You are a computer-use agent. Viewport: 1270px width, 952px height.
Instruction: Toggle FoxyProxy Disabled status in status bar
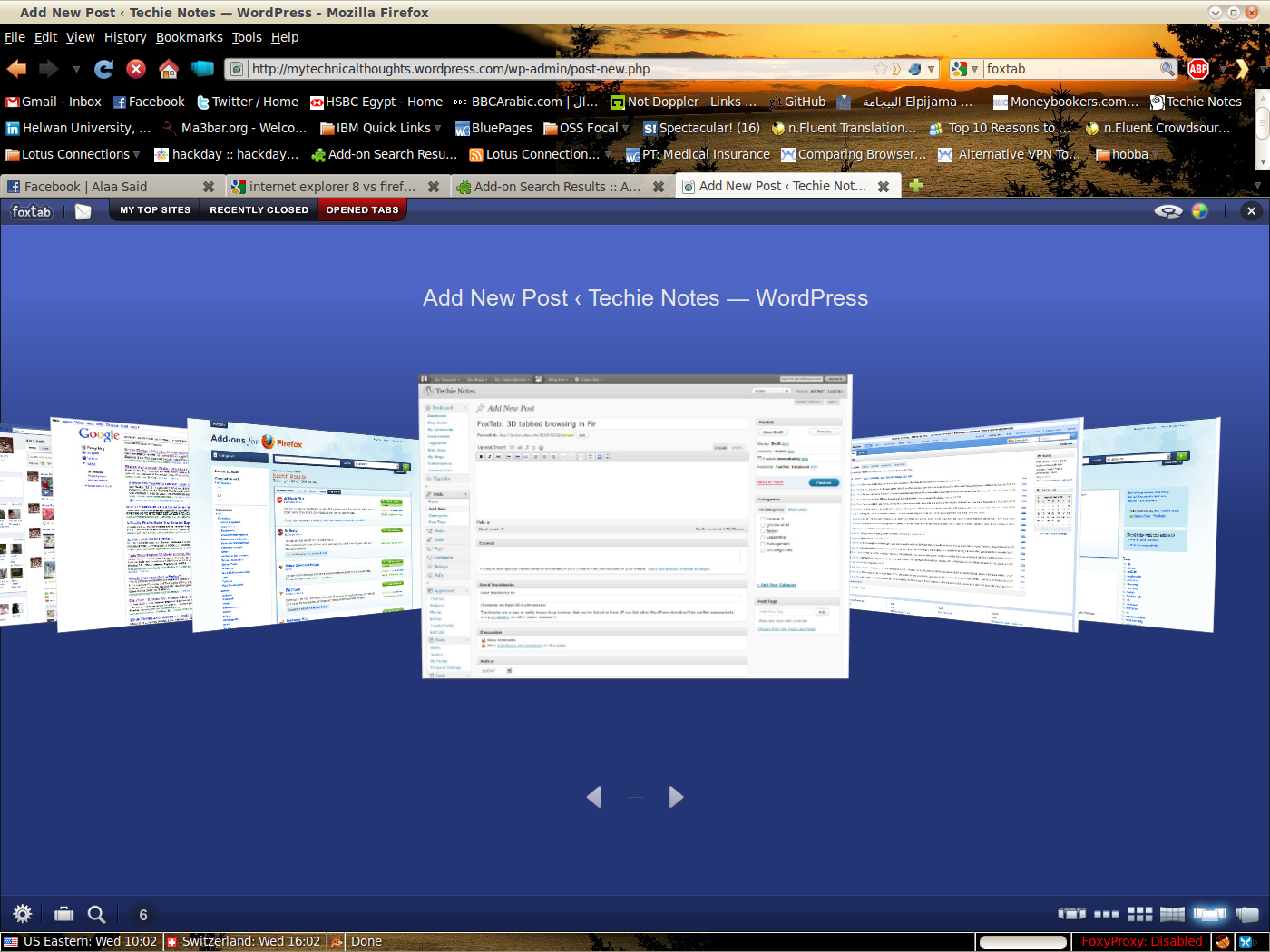(1141, 941)
